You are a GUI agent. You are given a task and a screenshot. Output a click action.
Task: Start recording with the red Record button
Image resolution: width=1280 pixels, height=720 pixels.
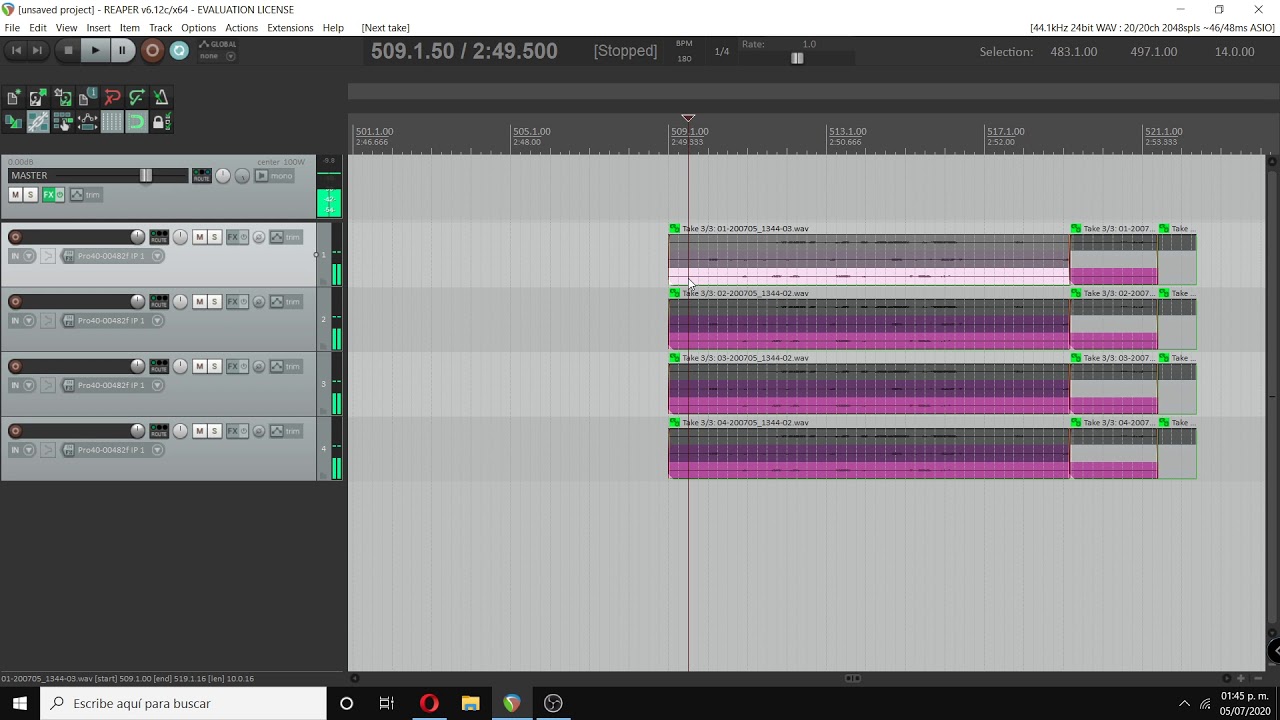pyautogui.click(x=152, y=50)
